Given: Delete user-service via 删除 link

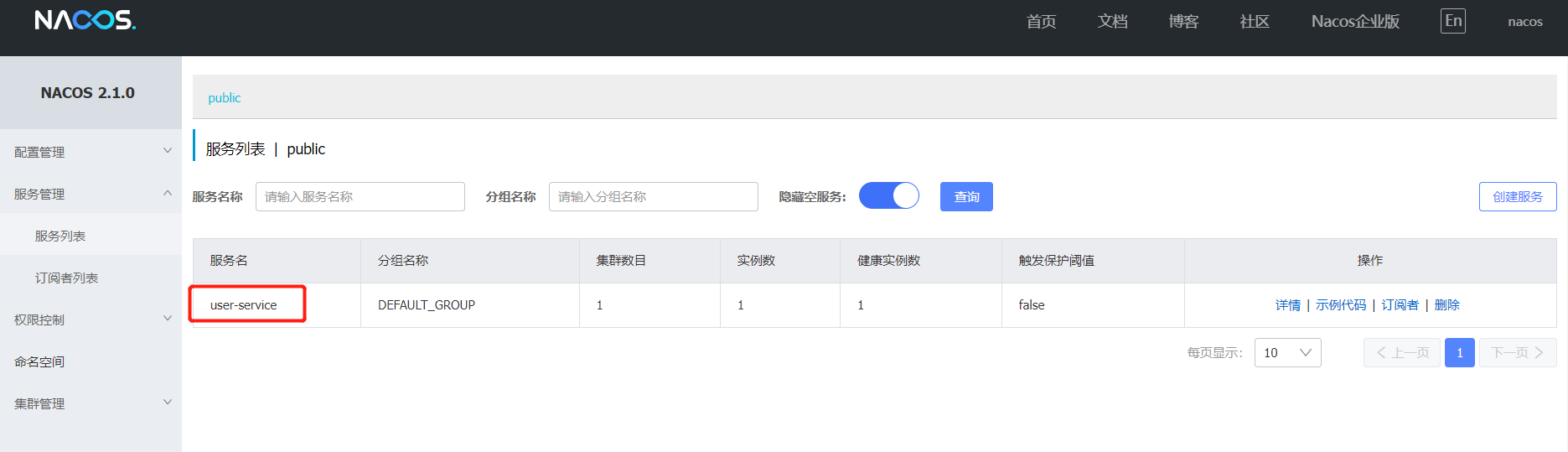Looking at the screenshot, I should click(x=1446, y=305).
